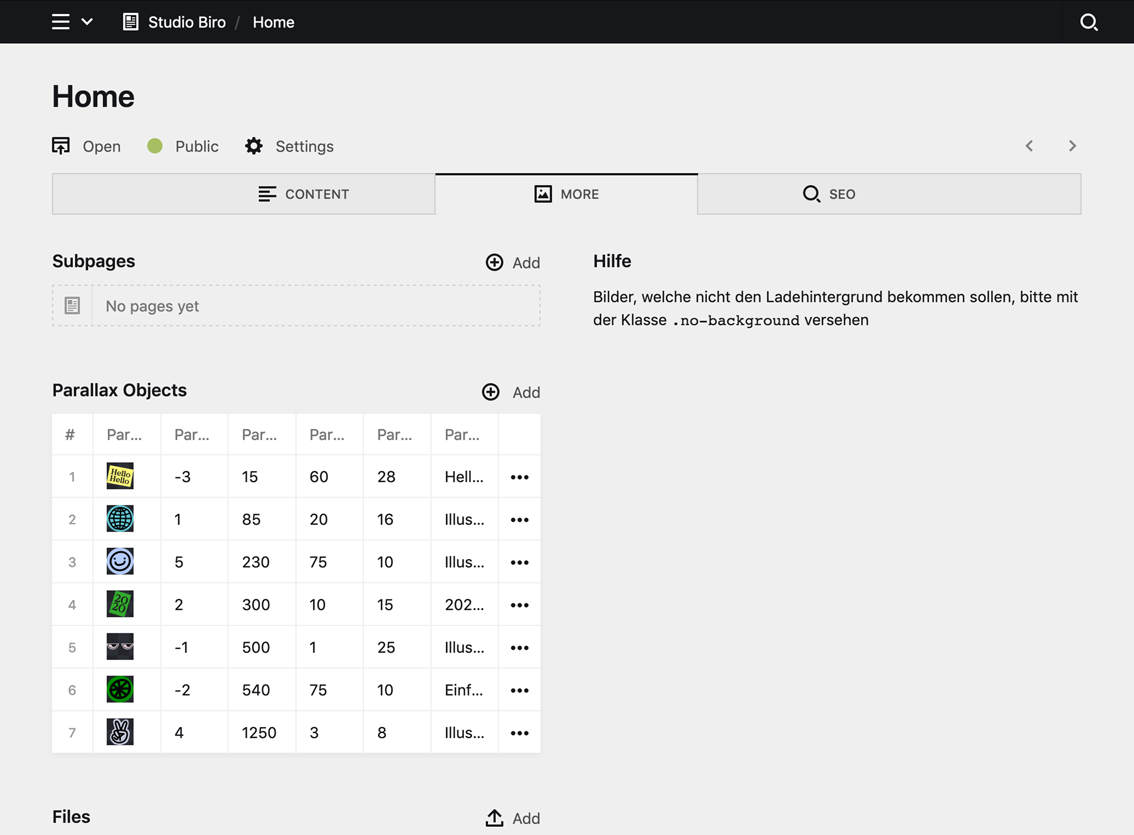This screenshot has width=1134, height=835.
Task: Open options menu for the first parallax object
Action: 519,477
